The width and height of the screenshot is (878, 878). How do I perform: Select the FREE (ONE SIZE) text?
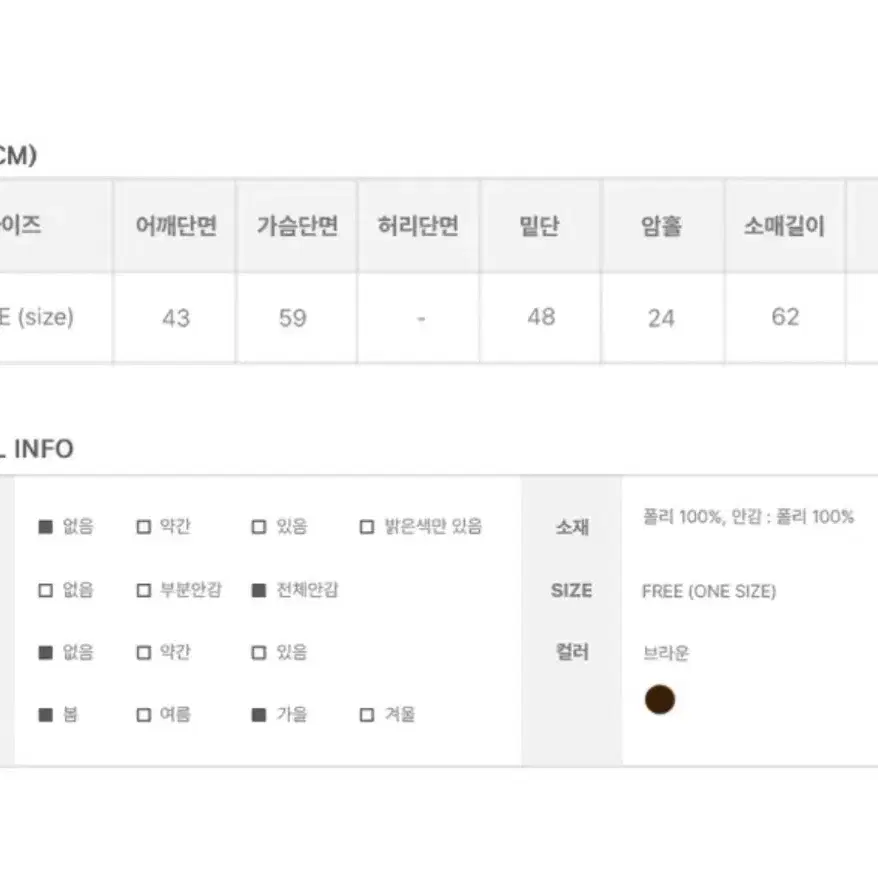pos(709,591)
